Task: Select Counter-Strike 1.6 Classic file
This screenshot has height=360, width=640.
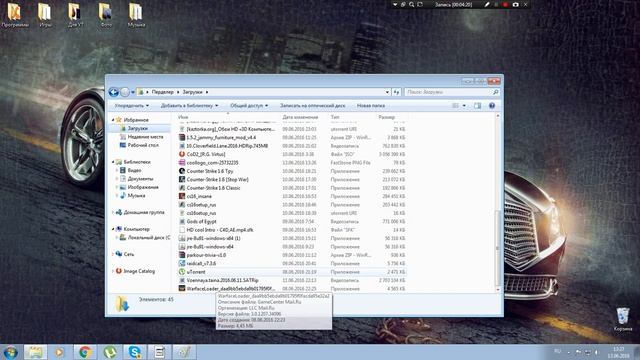Action: coord(213,188)
